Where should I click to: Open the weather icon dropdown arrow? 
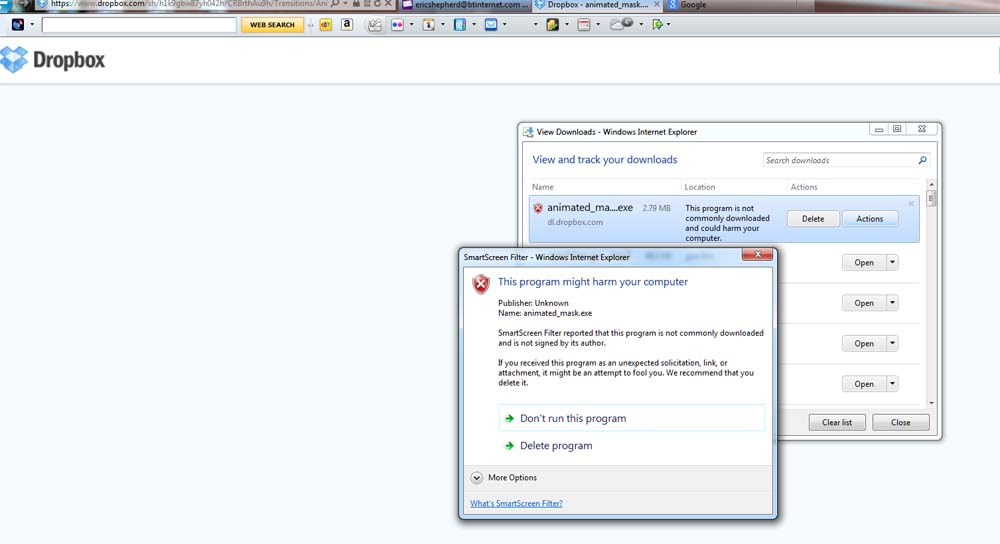click(x=641, y=25)
